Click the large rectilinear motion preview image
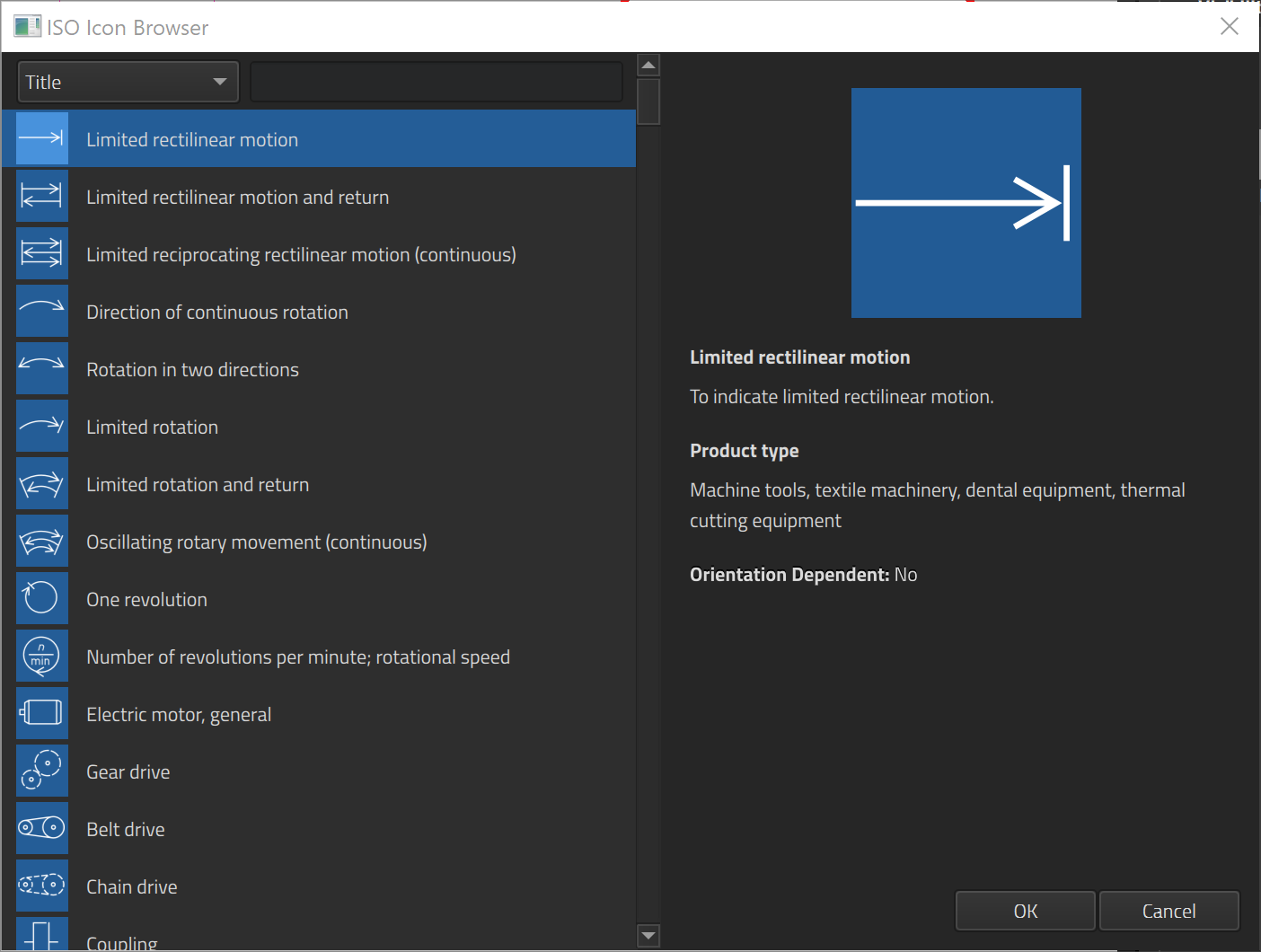Viewport: 1261px width, 952px height. tap(966, 203)
